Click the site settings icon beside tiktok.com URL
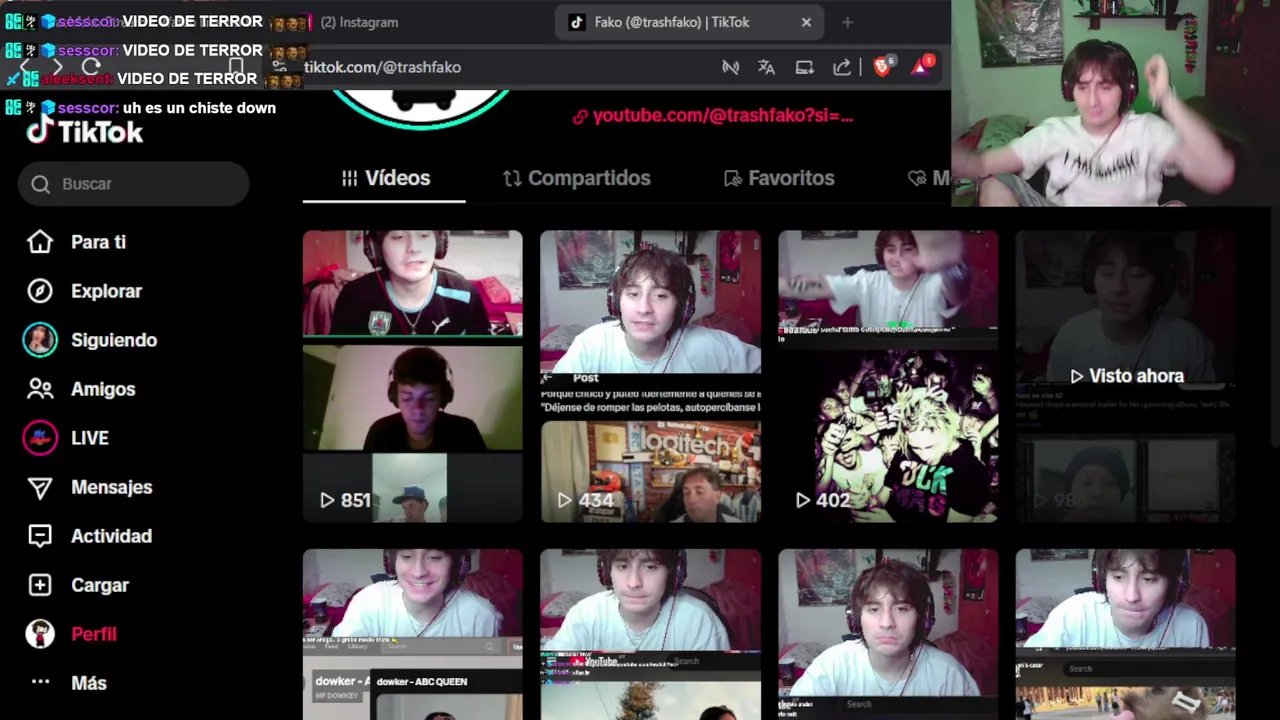Image resolution: width=1280 pixels, height=720 pixels. coord(280,67)
